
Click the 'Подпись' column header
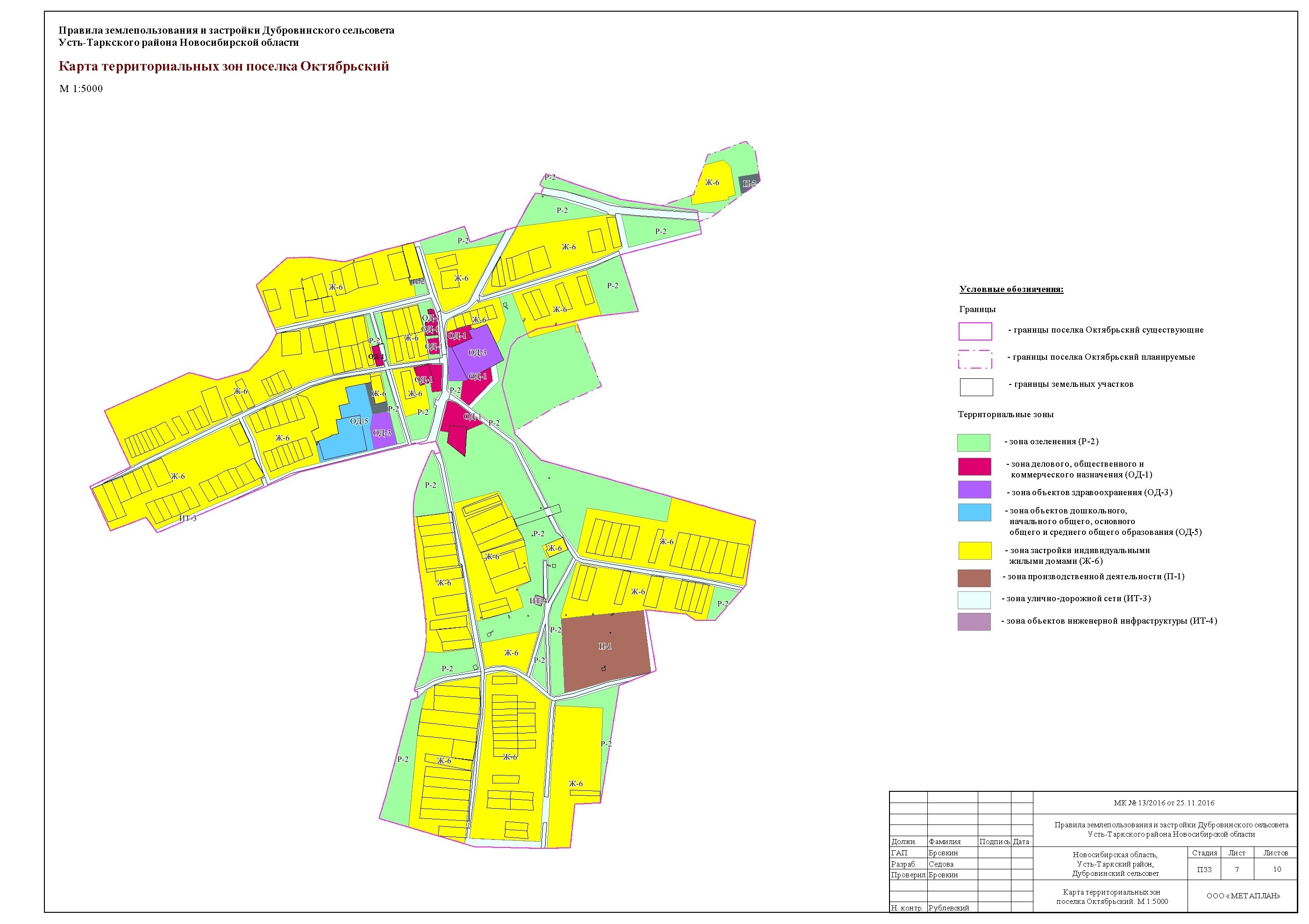click(x=994, y=841)
